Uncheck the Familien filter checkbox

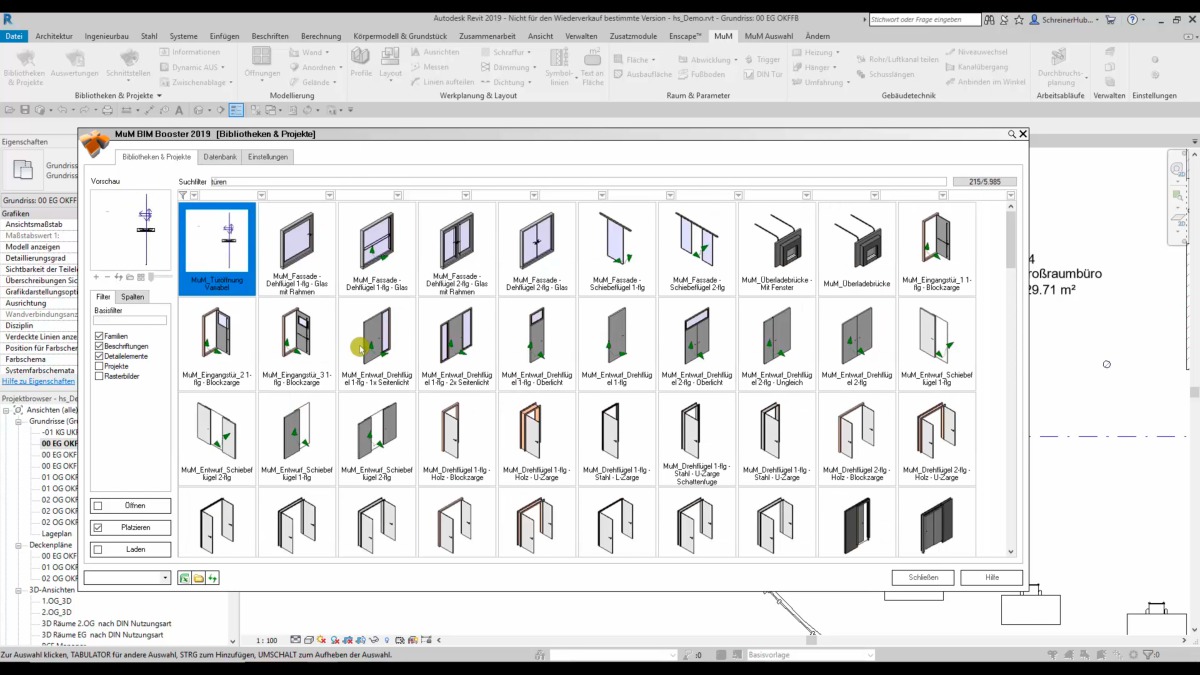pyautogui.click(x=99, y=336)
